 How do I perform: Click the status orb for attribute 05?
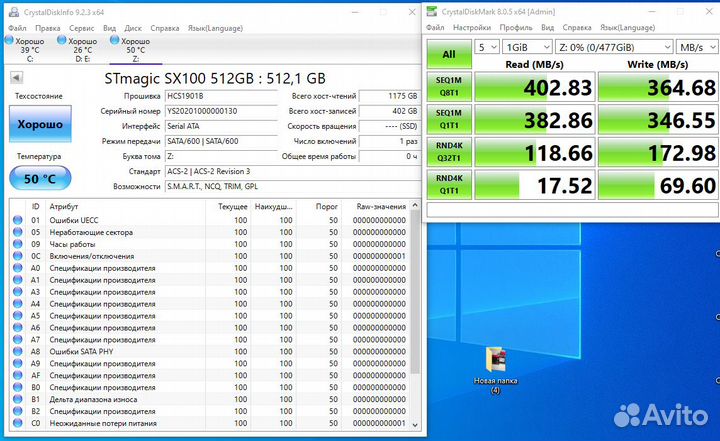[x=17, y=232]
